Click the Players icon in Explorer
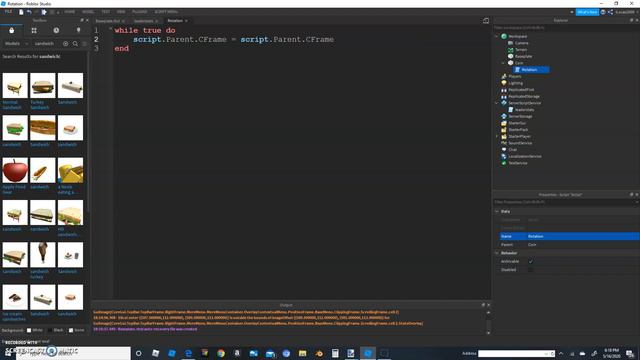The image size is (640, 360). click(x=504, y=76)
